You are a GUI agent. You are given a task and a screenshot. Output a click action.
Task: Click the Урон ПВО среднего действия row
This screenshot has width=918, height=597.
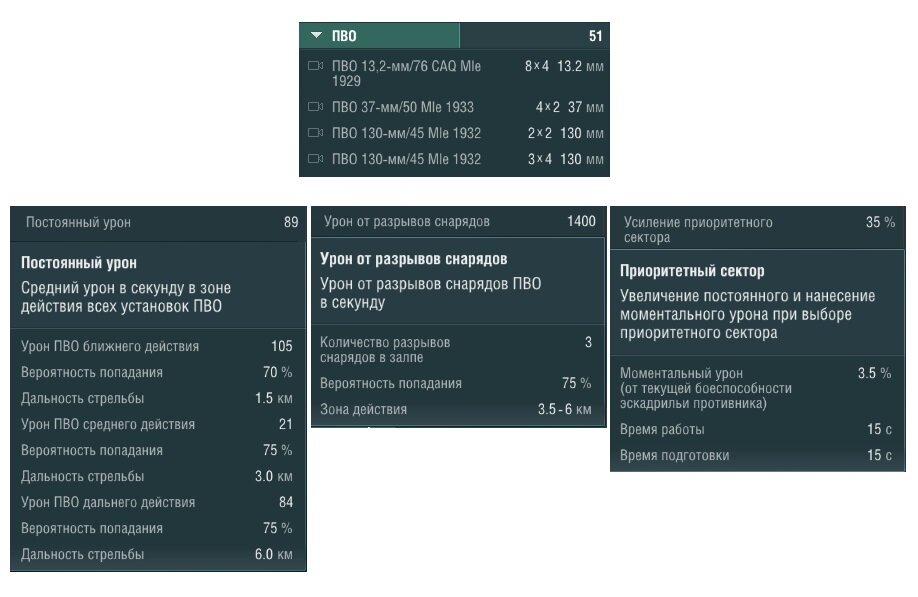click(x=157, y=424)
